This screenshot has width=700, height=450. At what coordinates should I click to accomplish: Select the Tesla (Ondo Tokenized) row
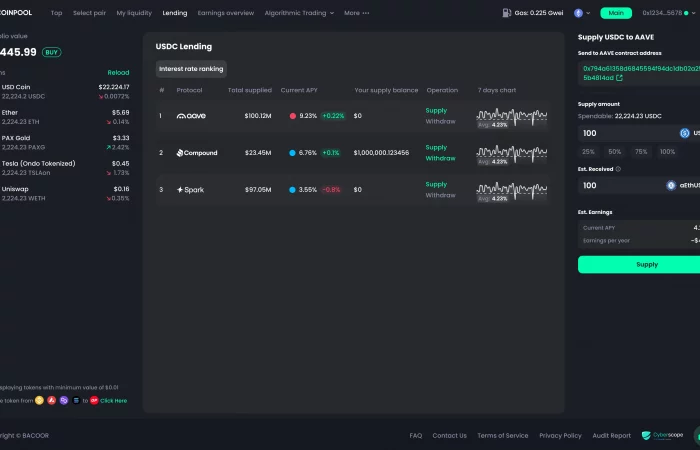65,168
